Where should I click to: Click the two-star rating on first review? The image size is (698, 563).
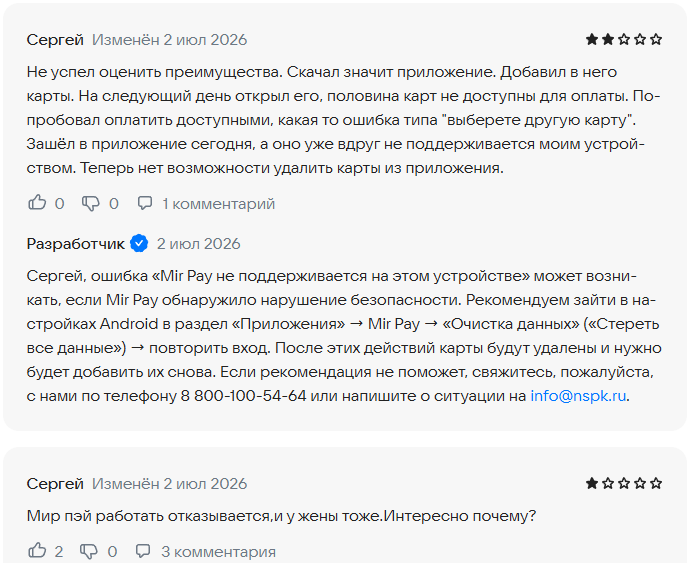[x=624, y=40]
